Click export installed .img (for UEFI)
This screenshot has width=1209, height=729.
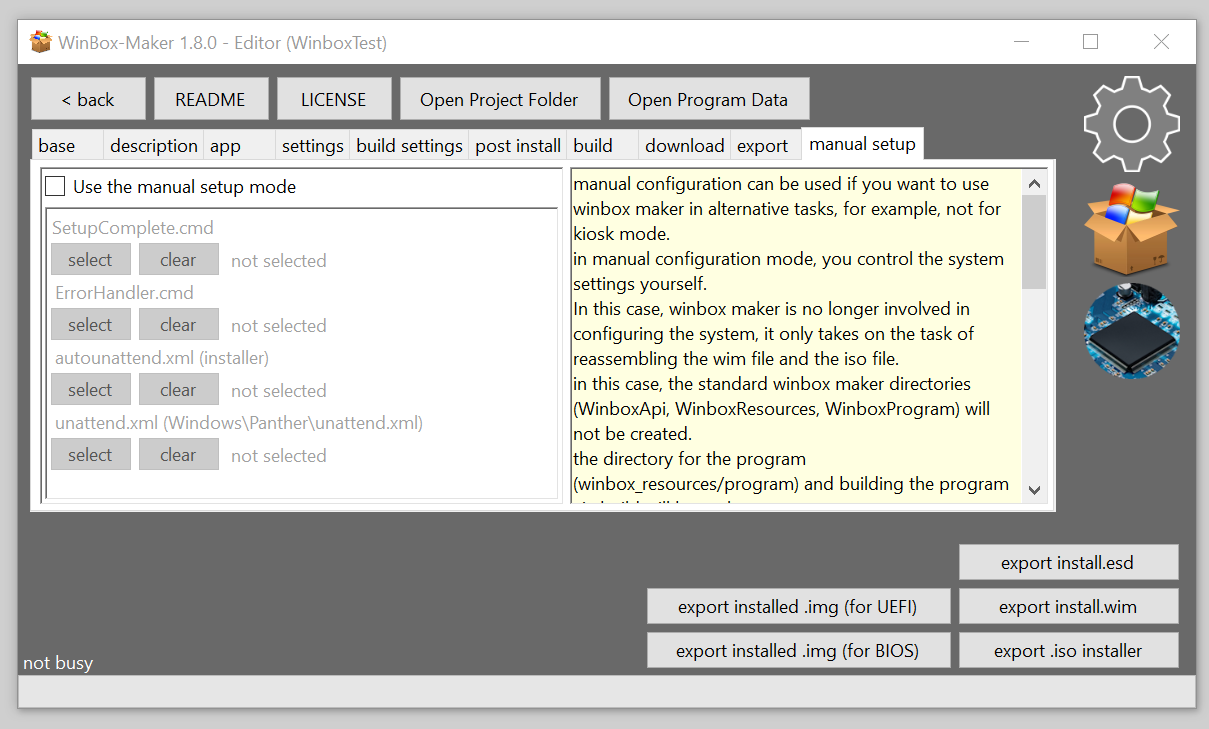point(798,606)
